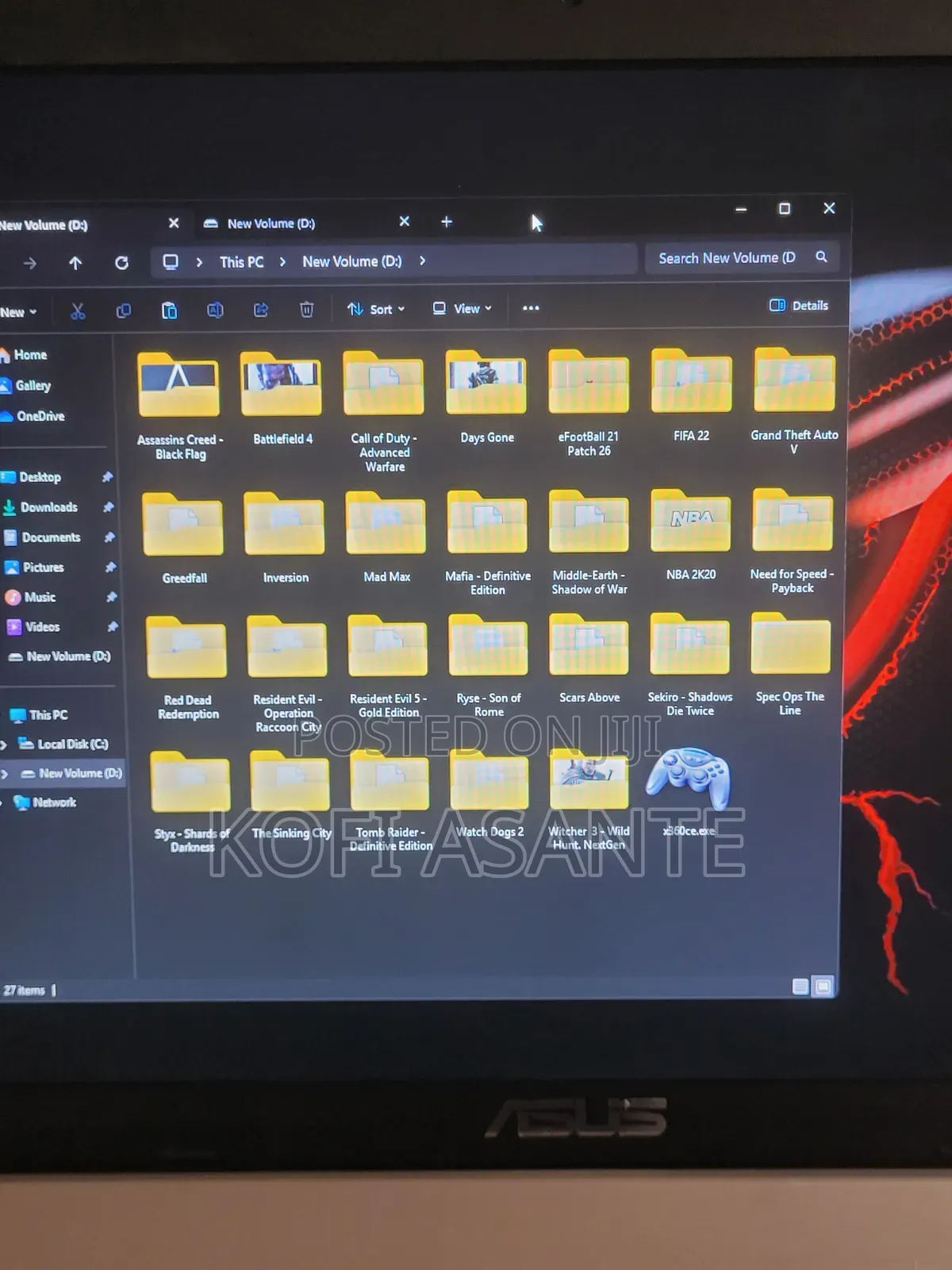The width and height of the screenshot is (952, 1270).
Task: Open the View dropdown menu
Action: (x=463, y=308)
